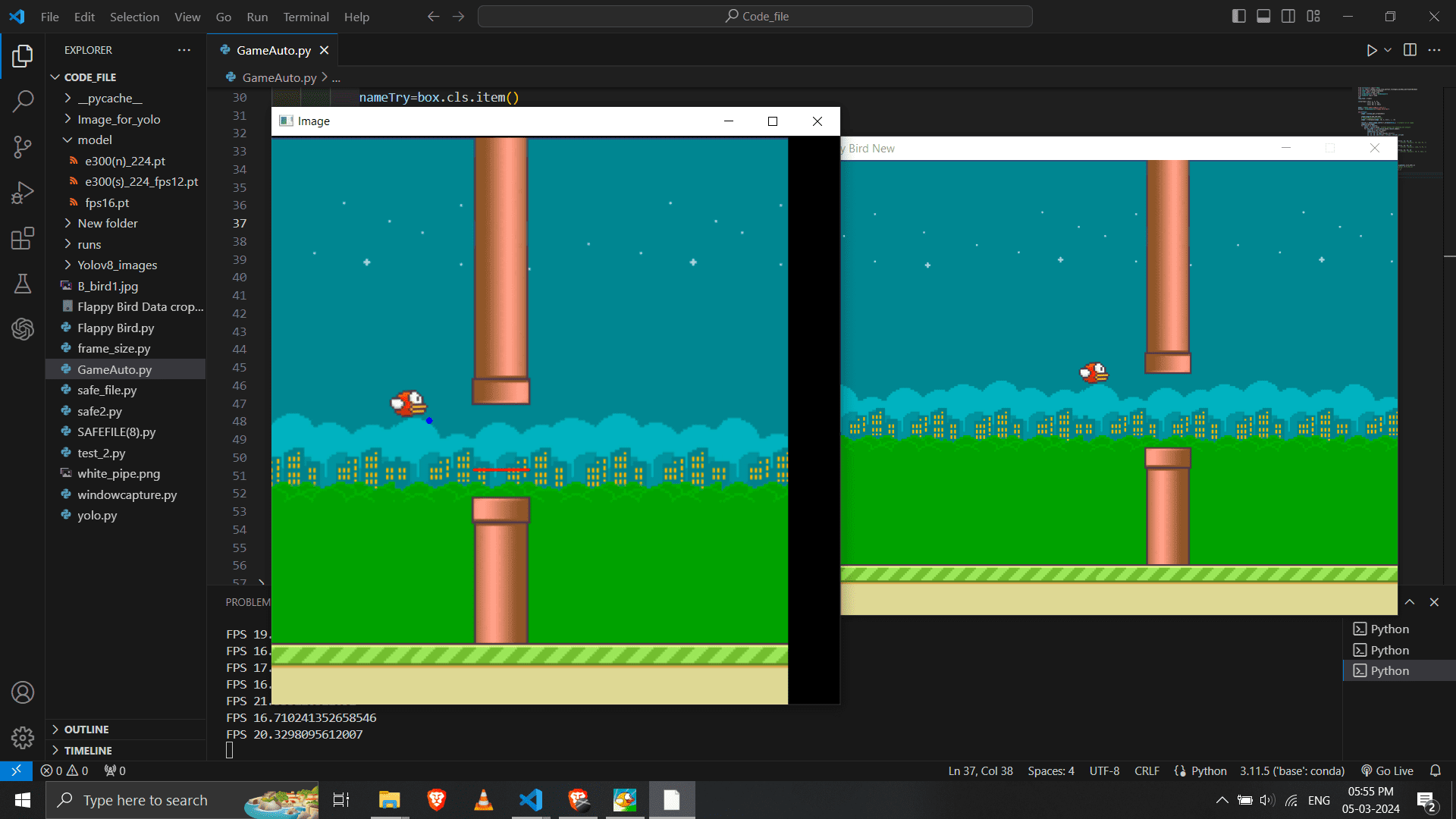Screen dimensions: 1456x819
Task: Open the Testing flask view
Action: [23, 284]
